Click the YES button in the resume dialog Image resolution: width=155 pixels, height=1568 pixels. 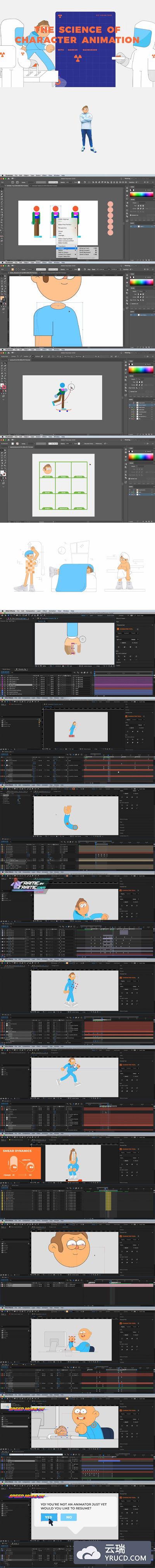coord(48,1518)
